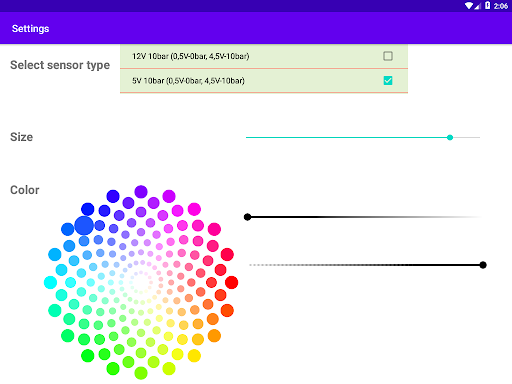Image resolution: width=512 pixels, height=384 pixels.
Task: Click the upper black color slider handle
Action: click(x=247, y=217)
